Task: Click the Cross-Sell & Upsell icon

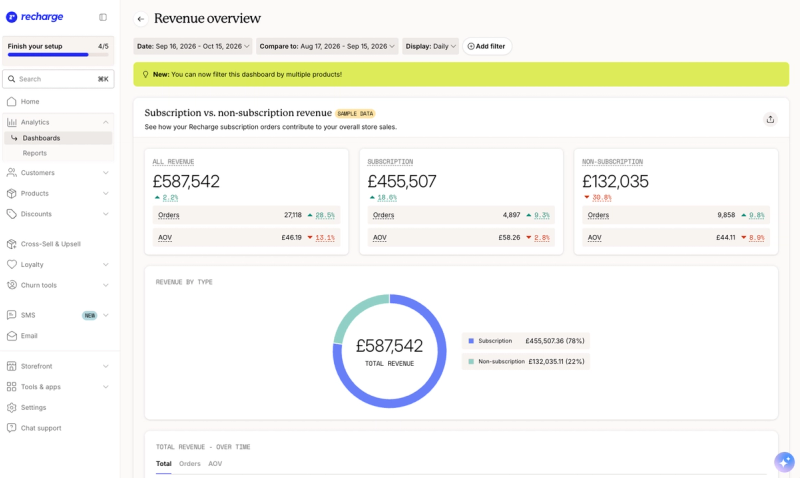Action: pyautogui.click(x=11, y=244)
